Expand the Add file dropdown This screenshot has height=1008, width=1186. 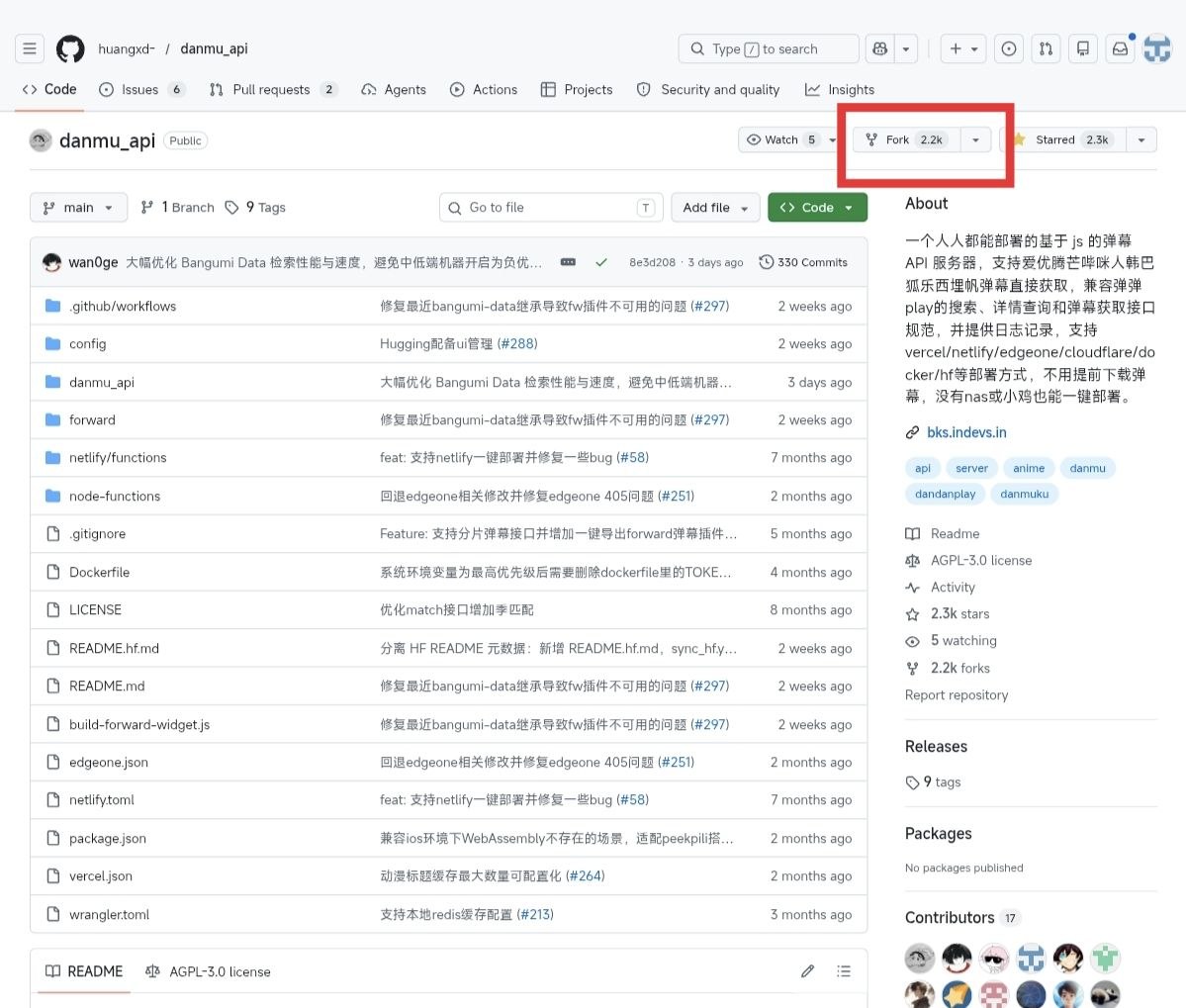tap(715, 207)
